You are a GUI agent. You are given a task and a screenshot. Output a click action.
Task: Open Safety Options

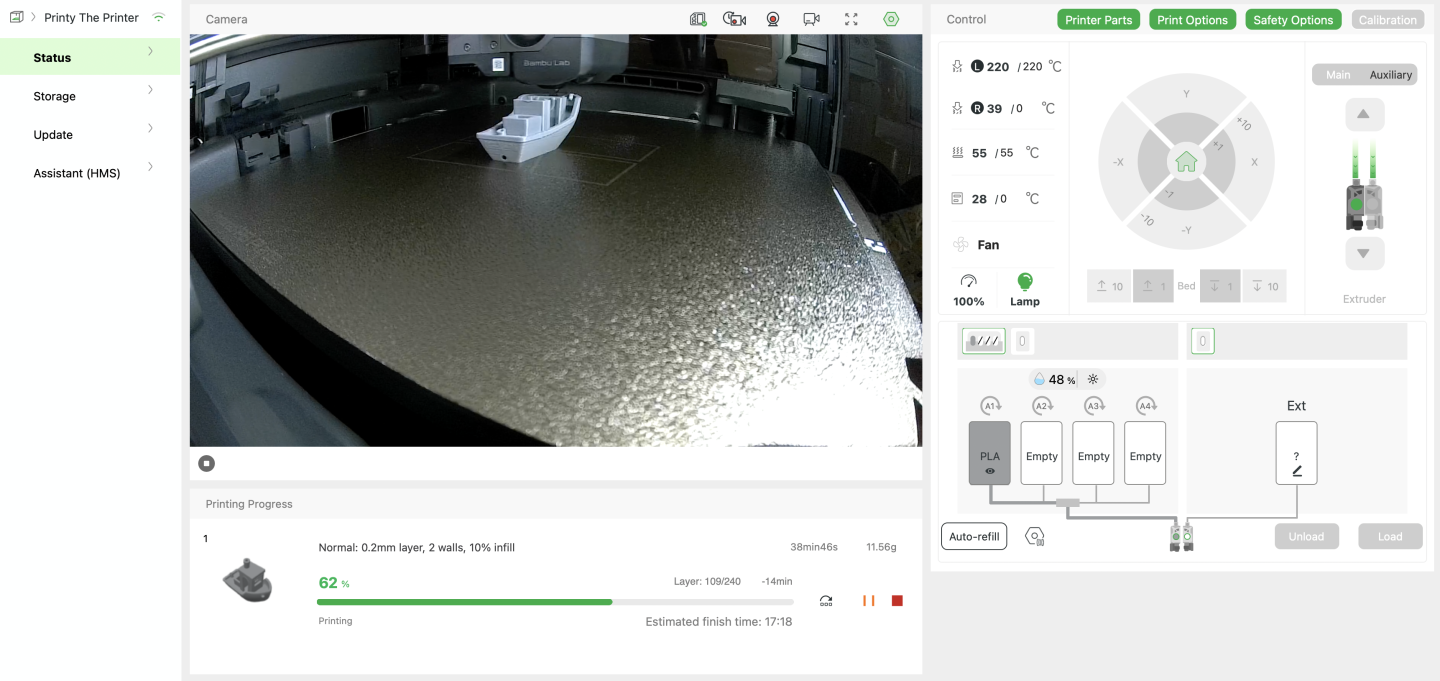point(1293,20)
